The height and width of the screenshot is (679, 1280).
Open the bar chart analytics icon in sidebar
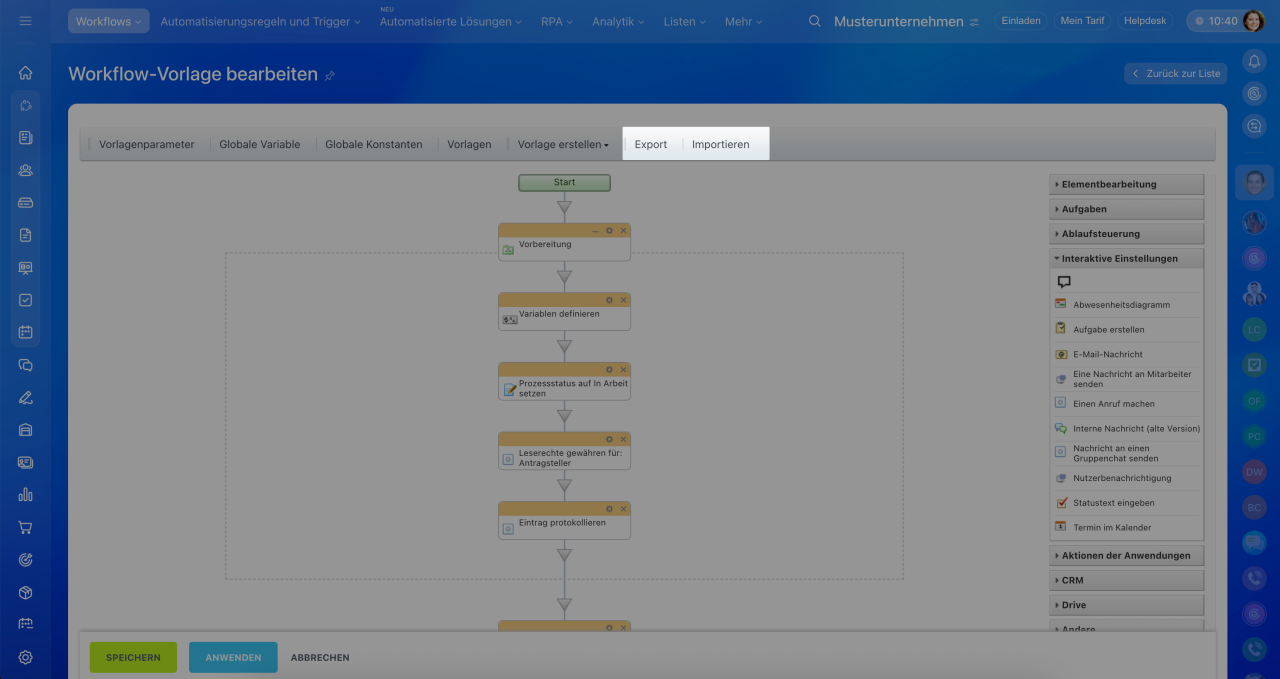[26, 494]
